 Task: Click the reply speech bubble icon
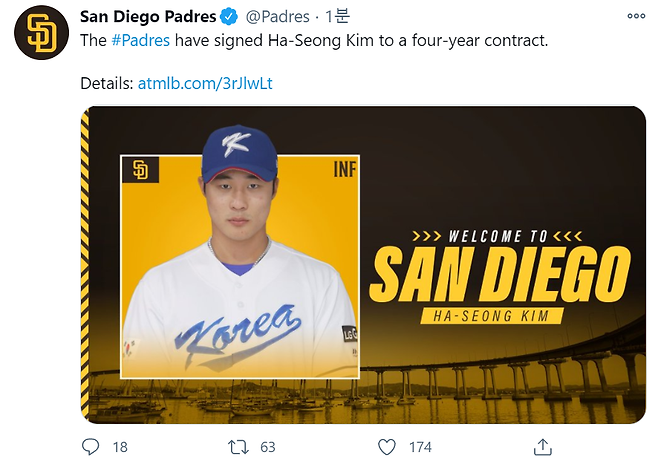pos(90,446)
